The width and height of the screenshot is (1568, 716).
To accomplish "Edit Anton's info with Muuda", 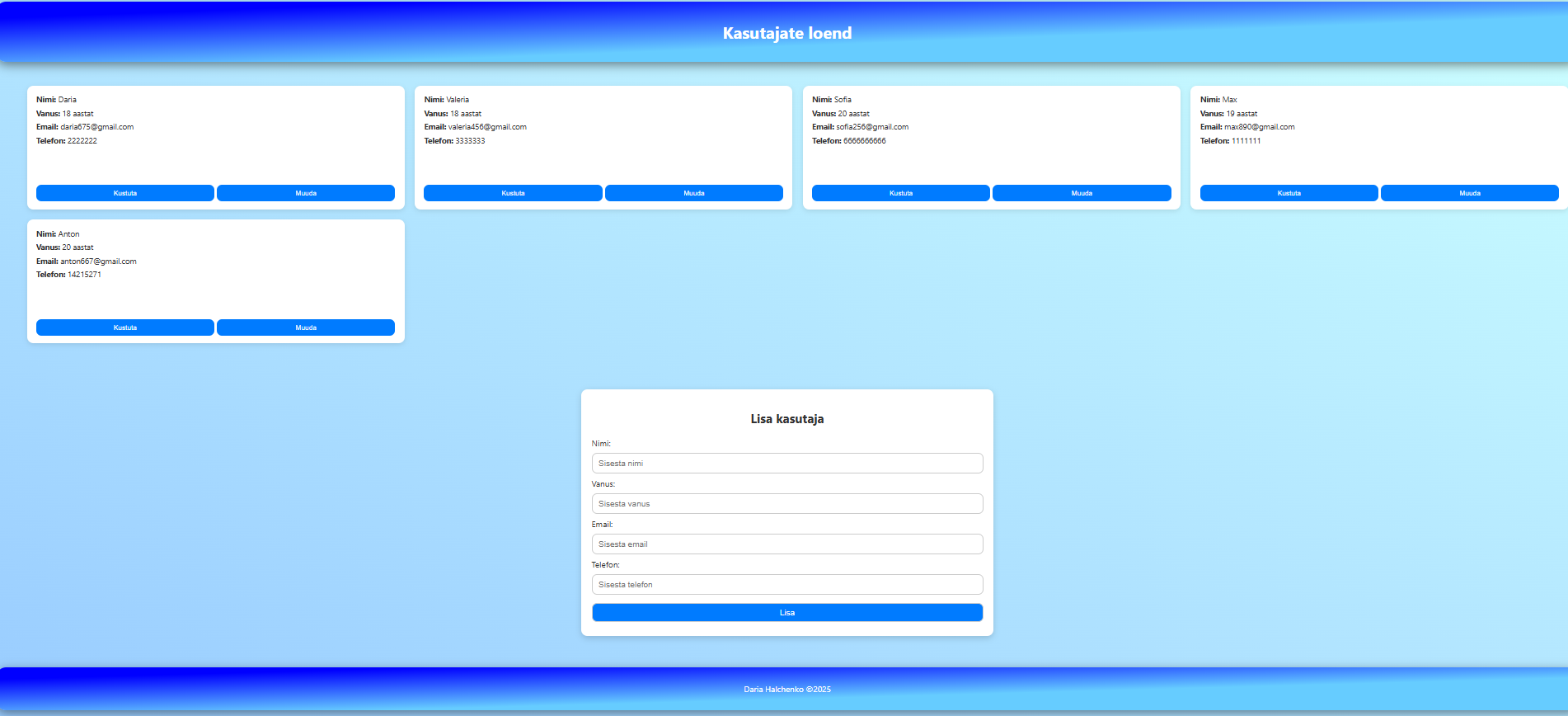I will tap(305, 327).
